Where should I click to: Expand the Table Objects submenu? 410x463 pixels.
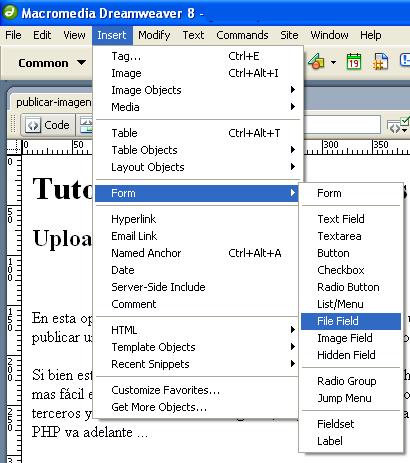point(199,150)
